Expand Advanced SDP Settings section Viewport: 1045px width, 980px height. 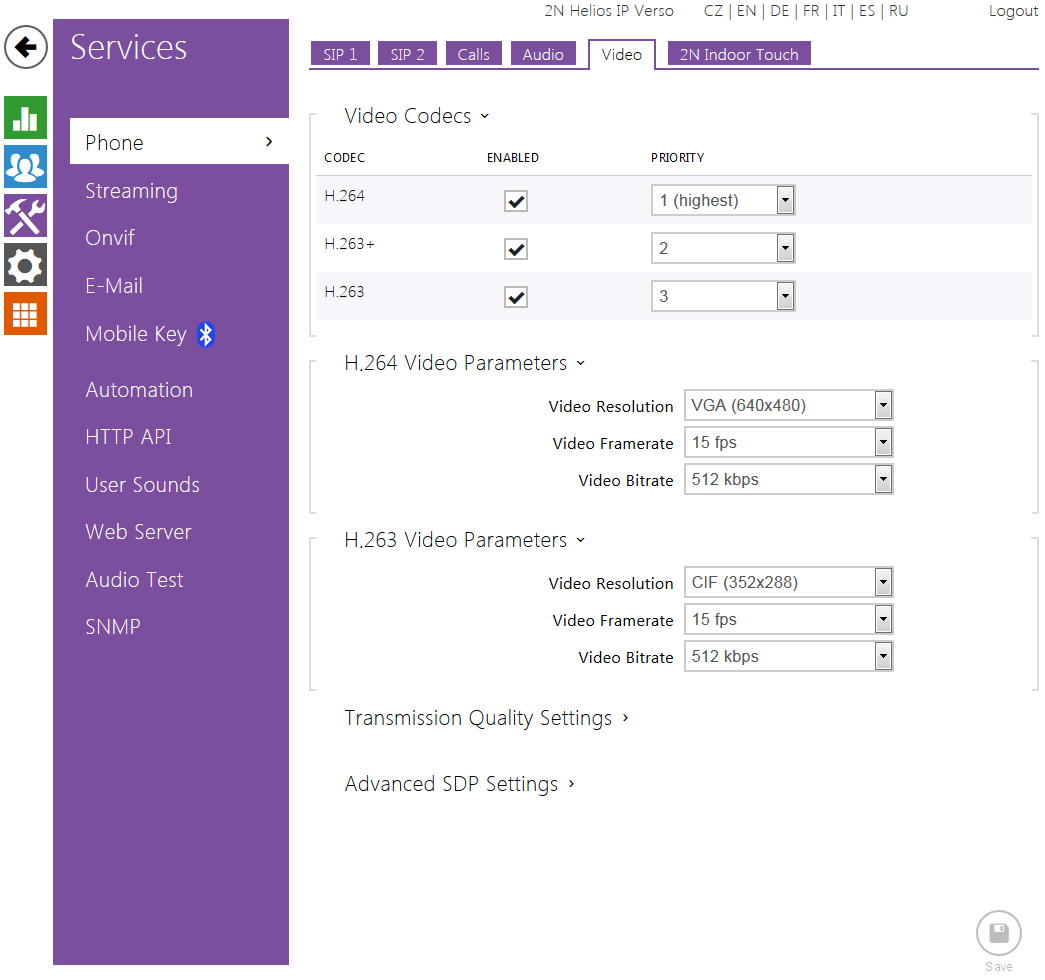point(459,785)
